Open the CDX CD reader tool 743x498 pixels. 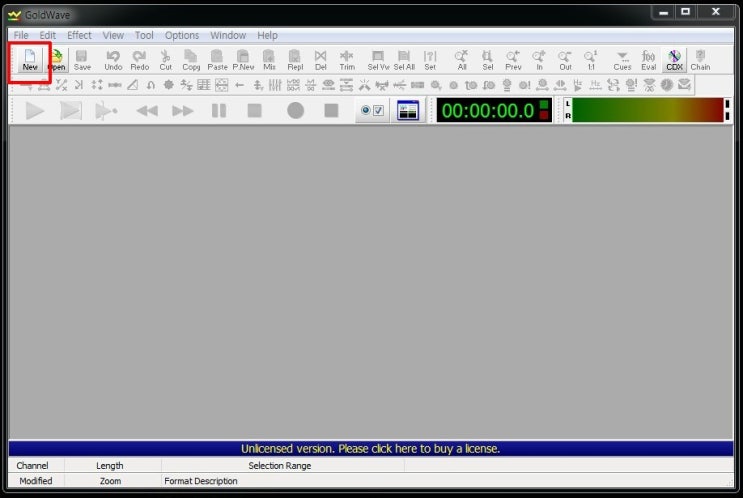pyautogui.click(x=674, y=60)
